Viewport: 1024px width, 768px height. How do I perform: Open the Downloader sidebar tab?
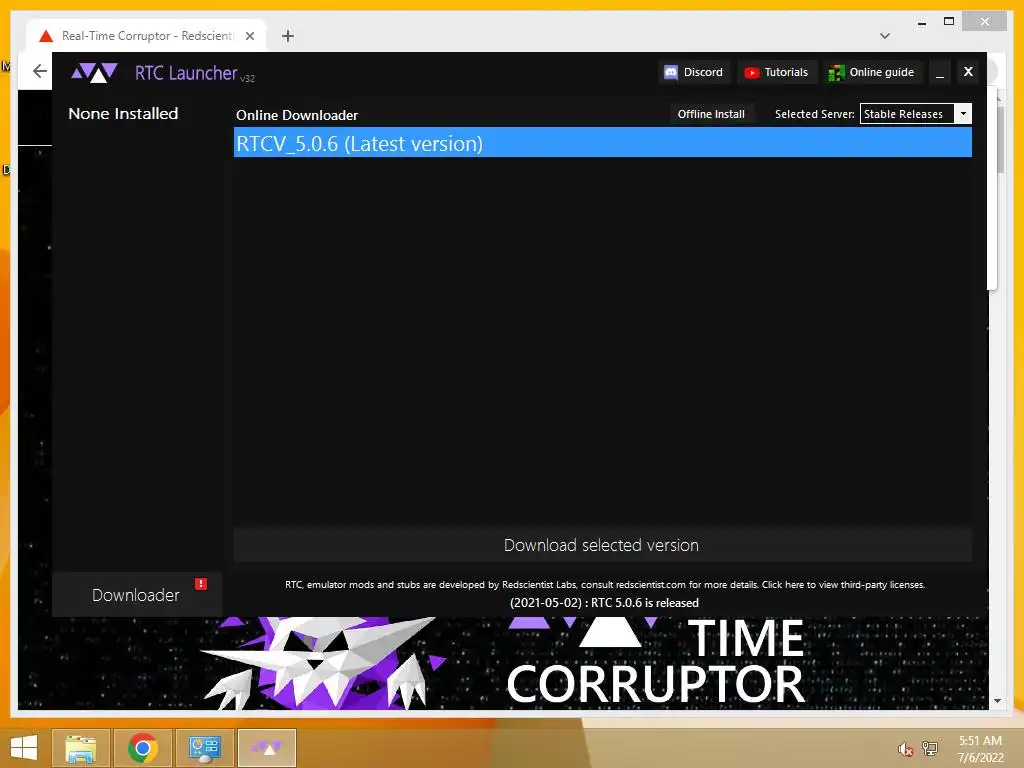(x=136, y=594)
